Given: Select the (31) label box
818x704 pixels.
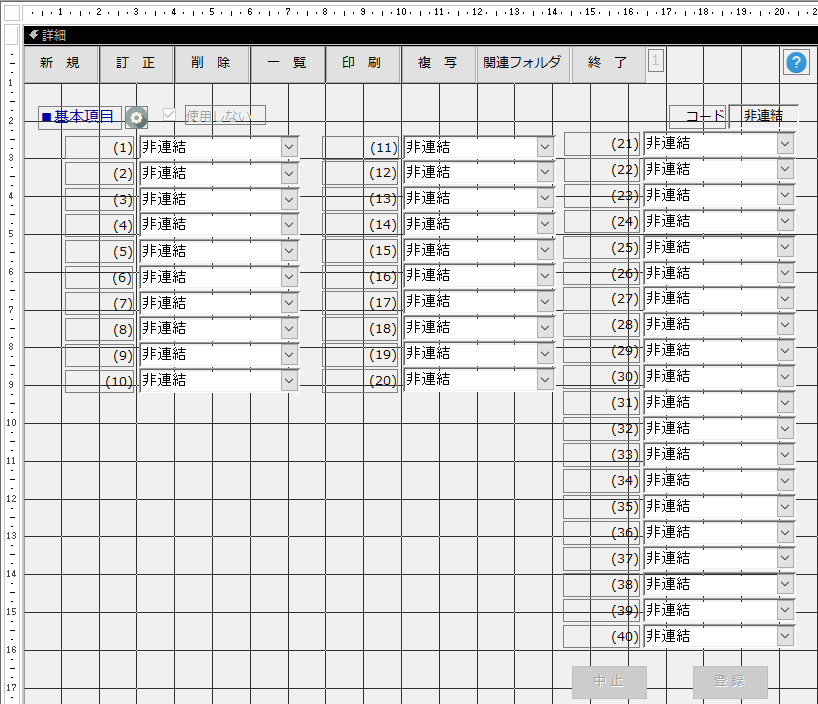Looking at the screenshot, I should [x=602, y=403].
